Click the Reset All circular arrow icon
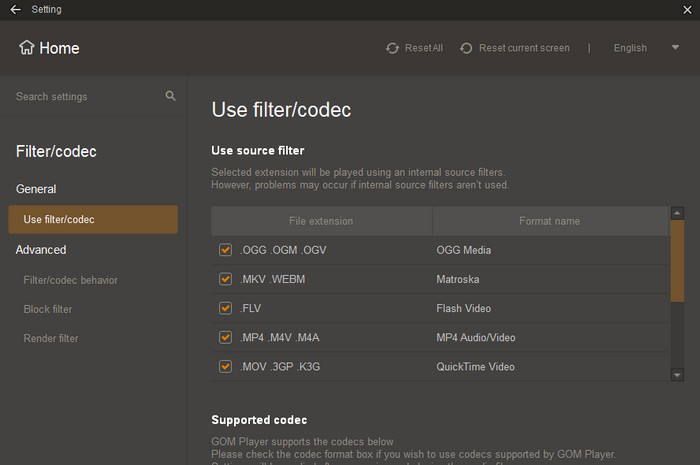The width and height of the screenshot is (700, 465). coord(392,48)
